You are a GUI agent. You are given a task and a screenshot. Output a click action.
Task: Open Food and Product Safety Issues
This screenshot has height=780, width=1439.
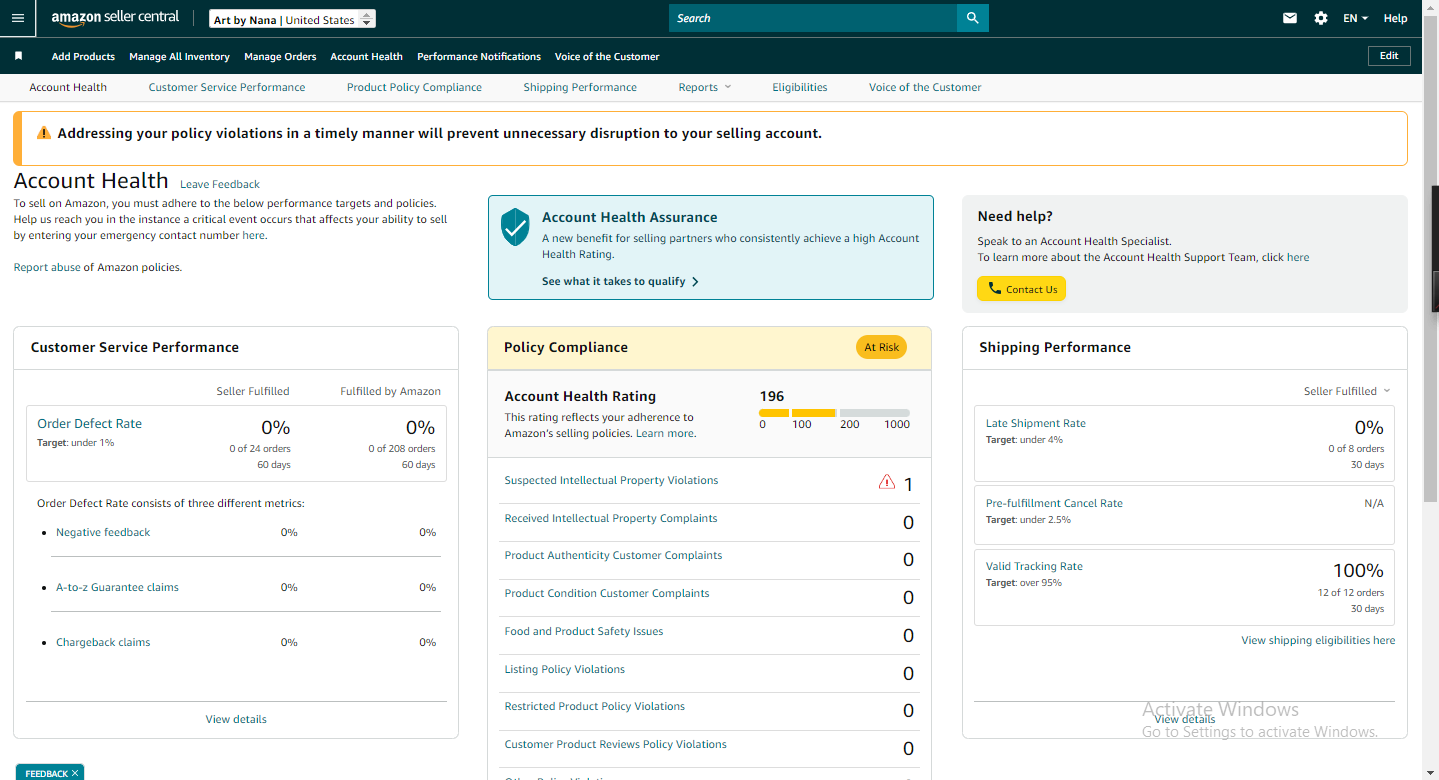coord(584,631)
